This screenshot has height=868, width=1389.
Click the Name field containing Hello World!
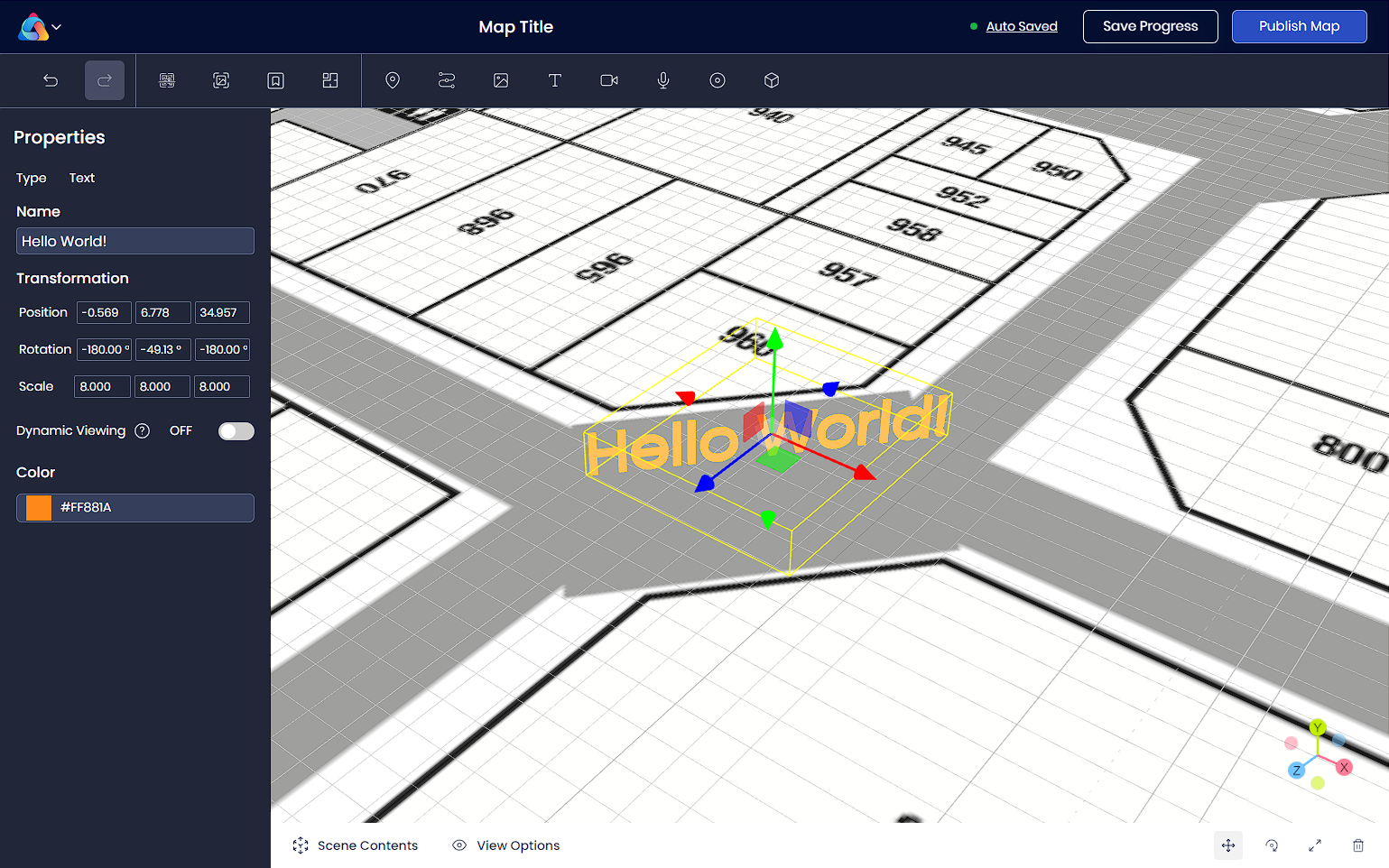point(135,241)
